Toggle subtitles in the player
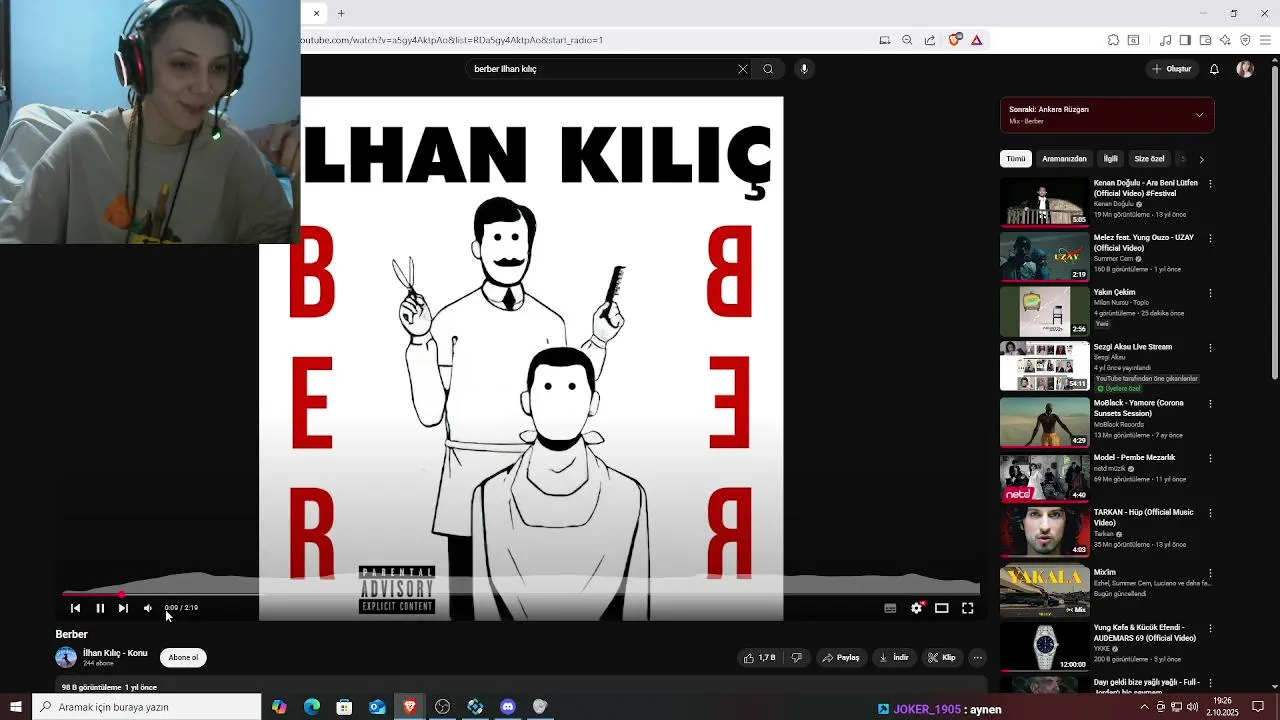This screenshot has height=720, width=1280. (x=890, y=608)
